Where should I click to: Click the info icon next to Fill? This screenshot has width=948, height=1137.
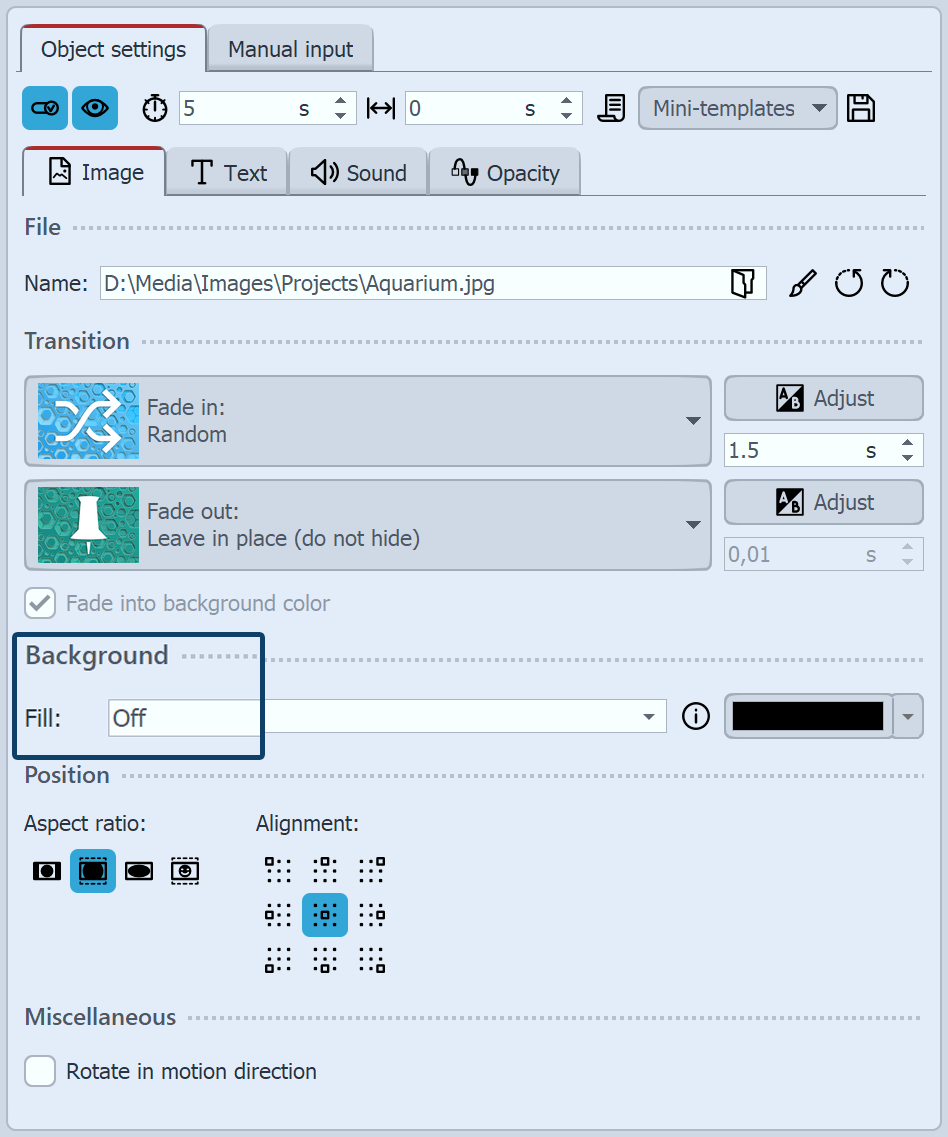click(696, 716)
